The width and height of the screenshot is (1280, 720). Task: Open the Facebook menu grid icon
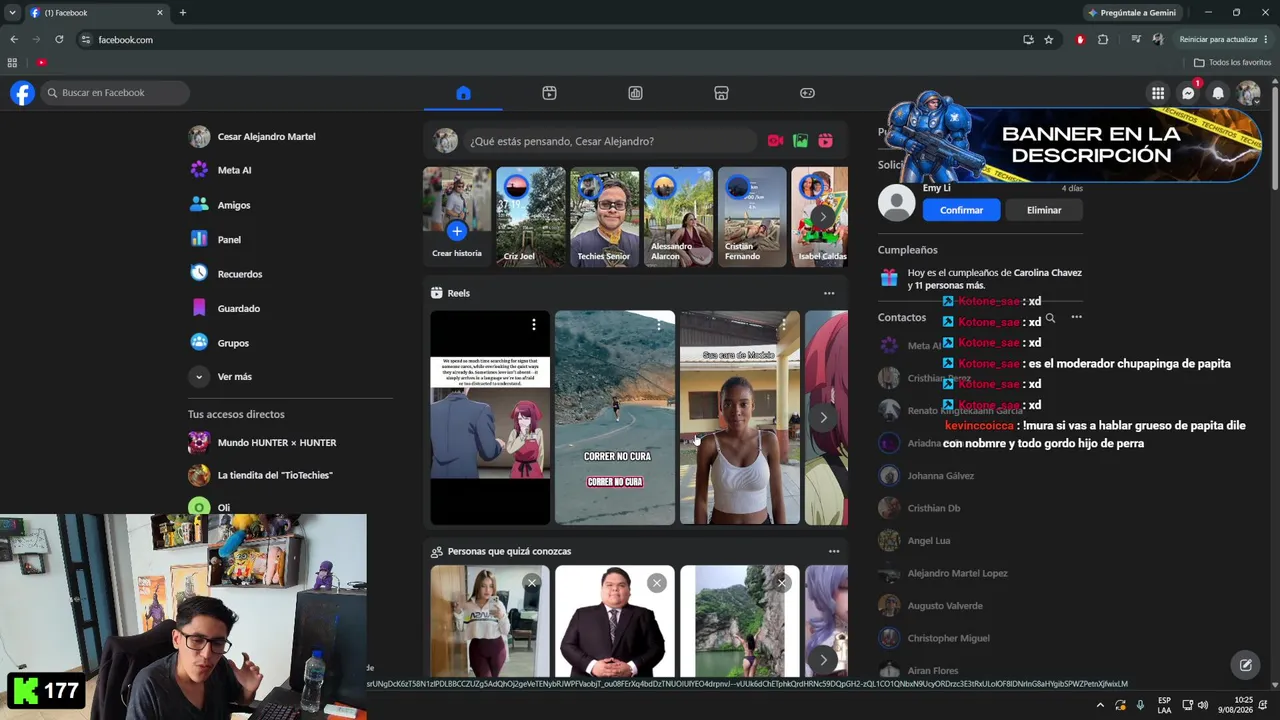1158,93
